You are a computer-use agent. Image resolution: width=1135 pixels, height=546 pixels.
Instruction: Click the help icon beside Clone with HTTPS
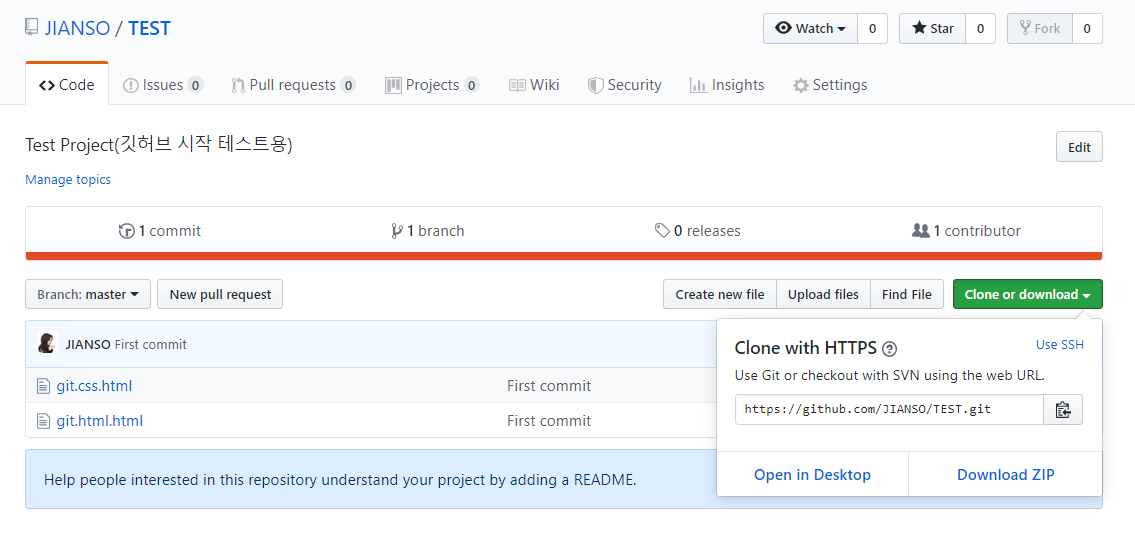[890, 349]
